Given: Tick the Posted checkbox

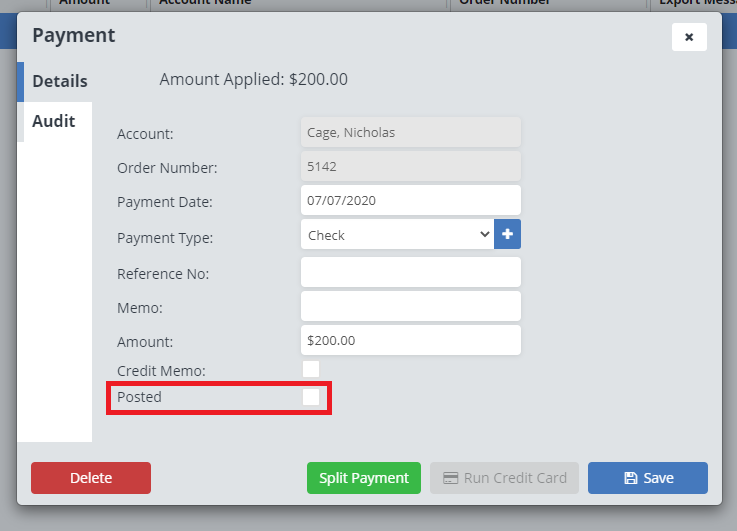Looking at the screenshot, I should [311, 397].
